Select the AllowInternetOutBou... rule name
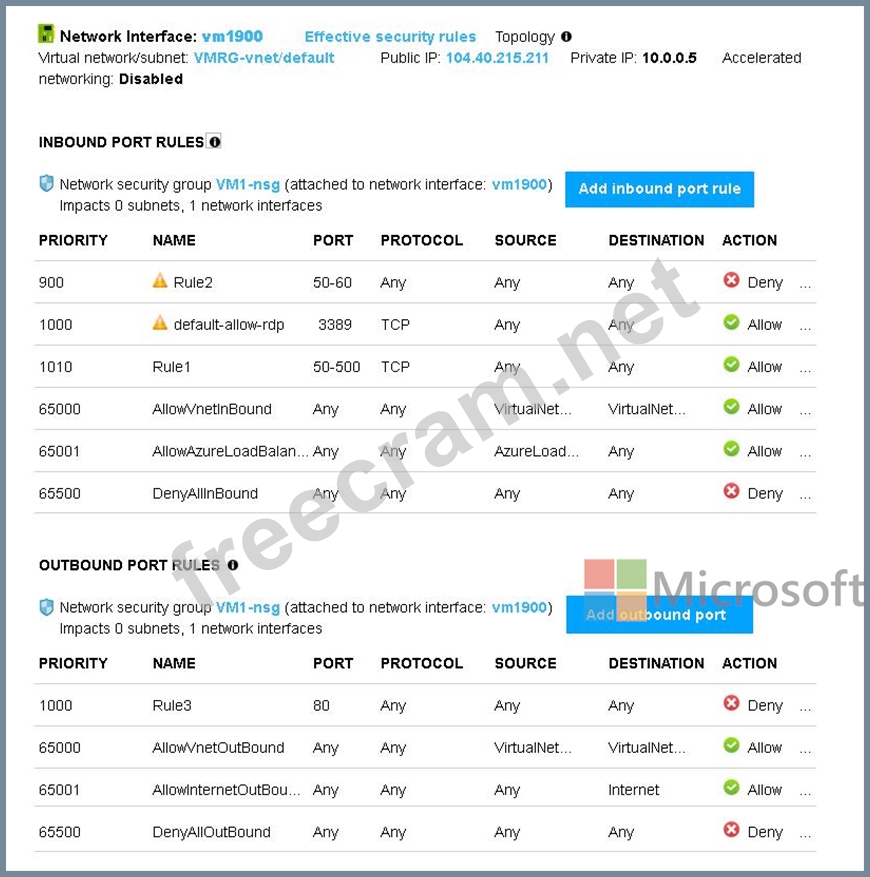 click(227, 790)
